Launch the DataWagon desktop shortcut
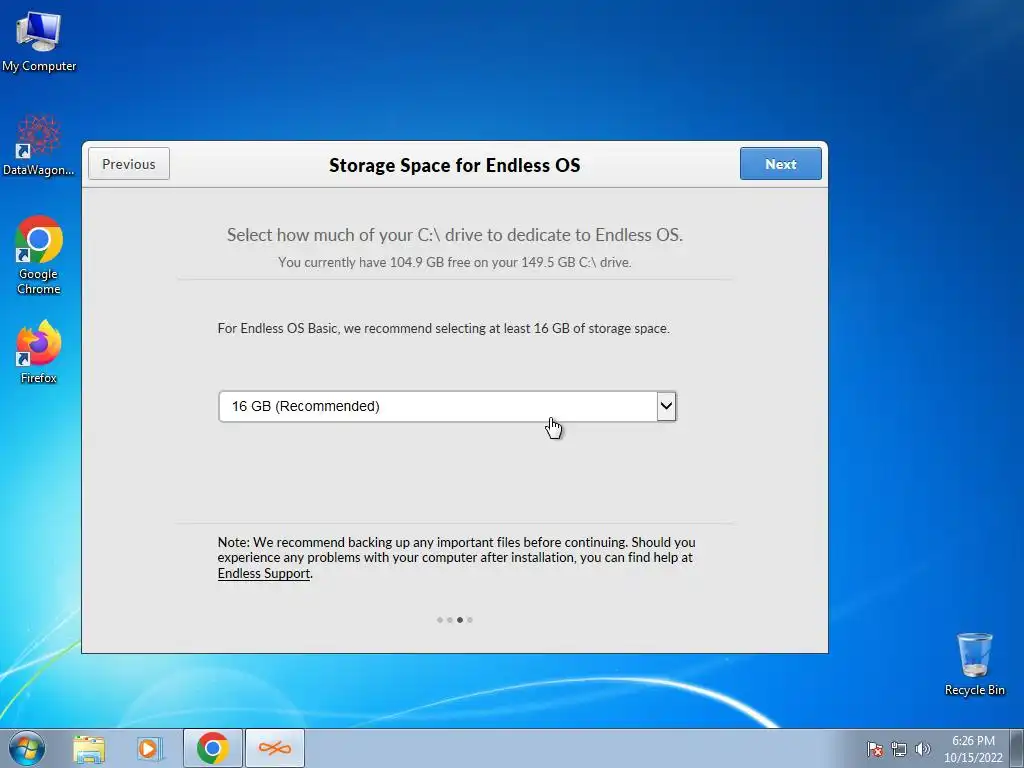 pyautogui.click(x=39, y=146)
